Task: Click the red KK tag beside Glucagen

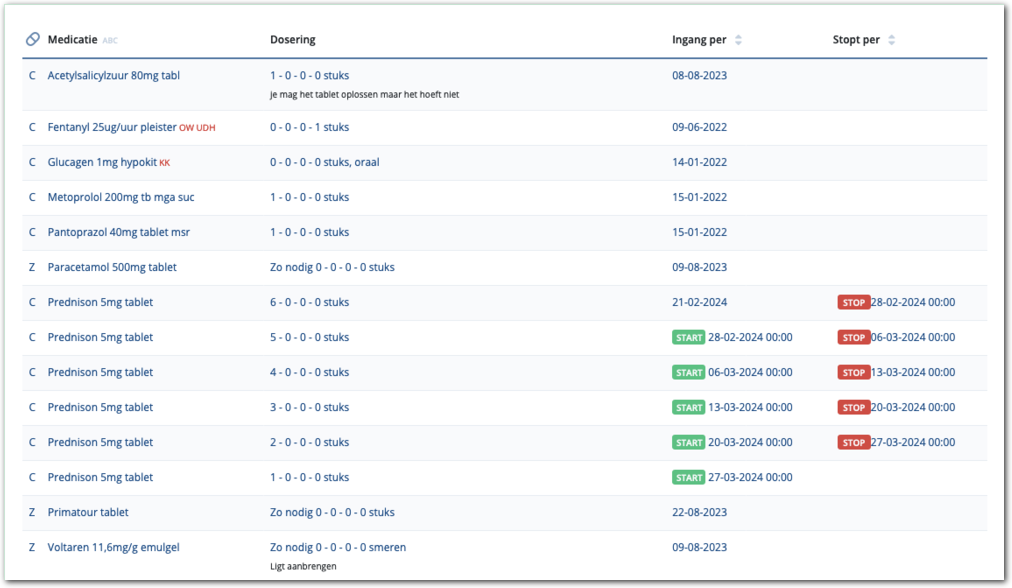Action: pos(165,163)
